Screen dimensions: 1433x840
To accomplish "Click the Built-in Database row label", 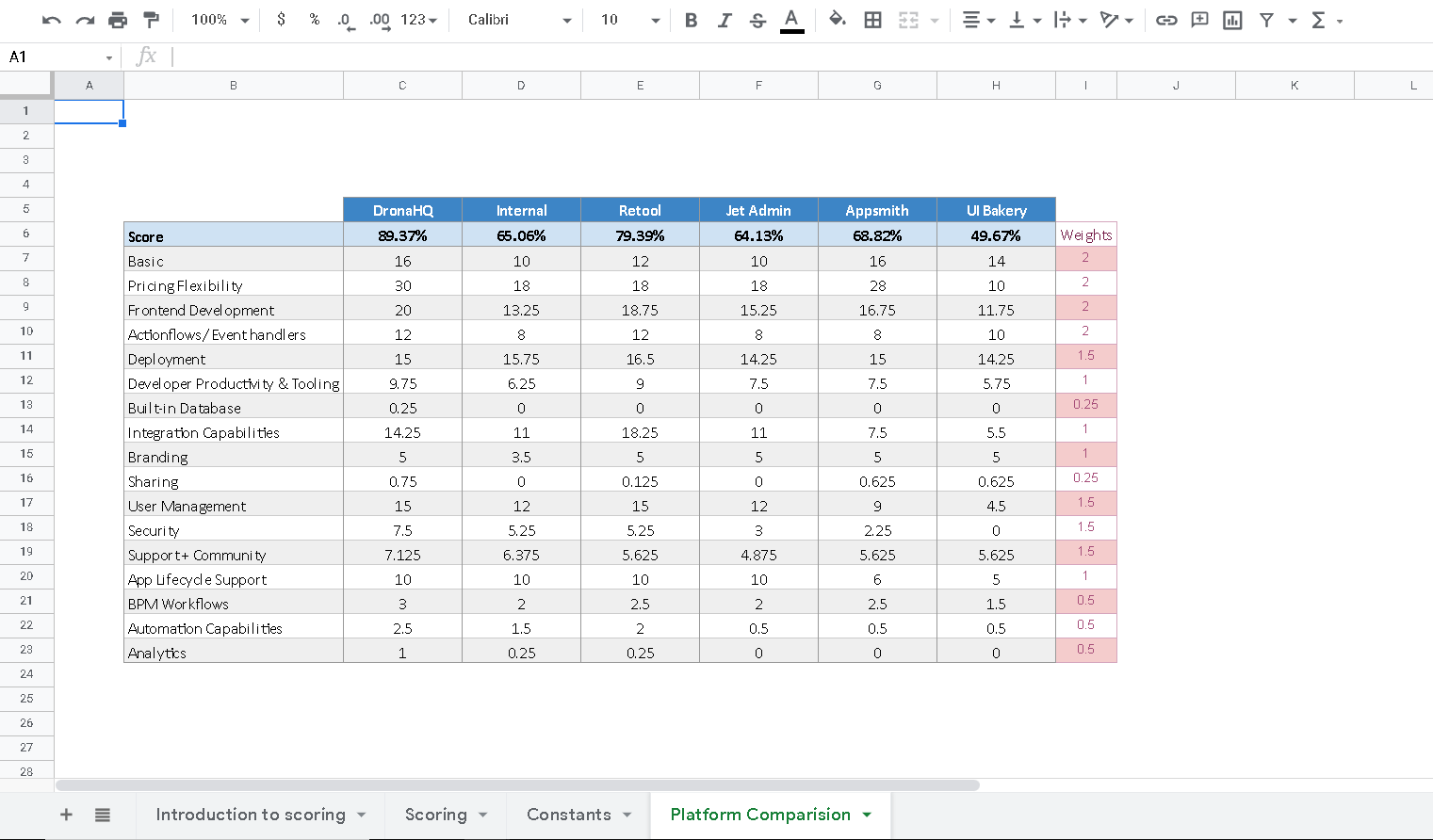I will click(234, 408).
